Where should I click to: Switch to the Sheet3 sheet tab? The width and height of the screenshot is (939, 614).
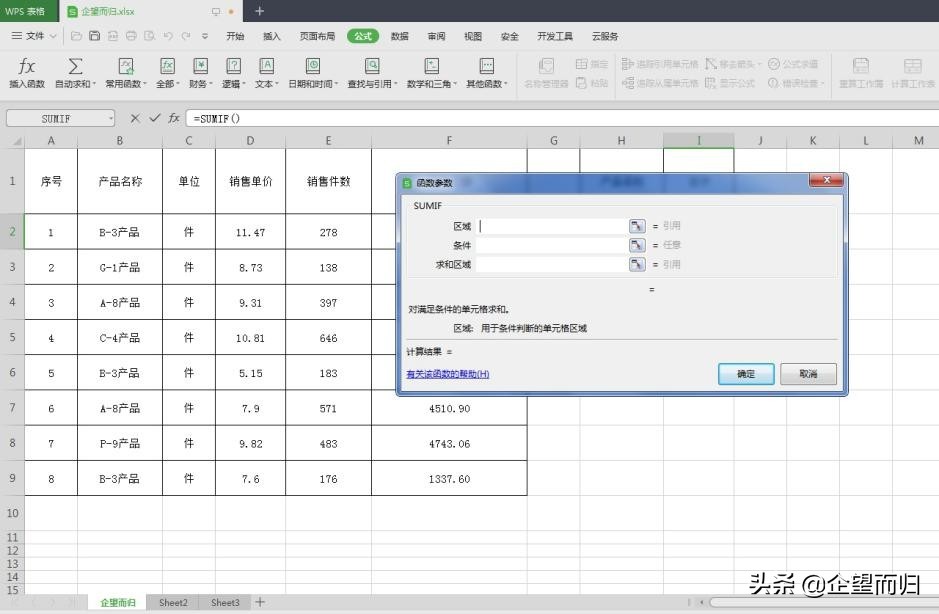225,603
